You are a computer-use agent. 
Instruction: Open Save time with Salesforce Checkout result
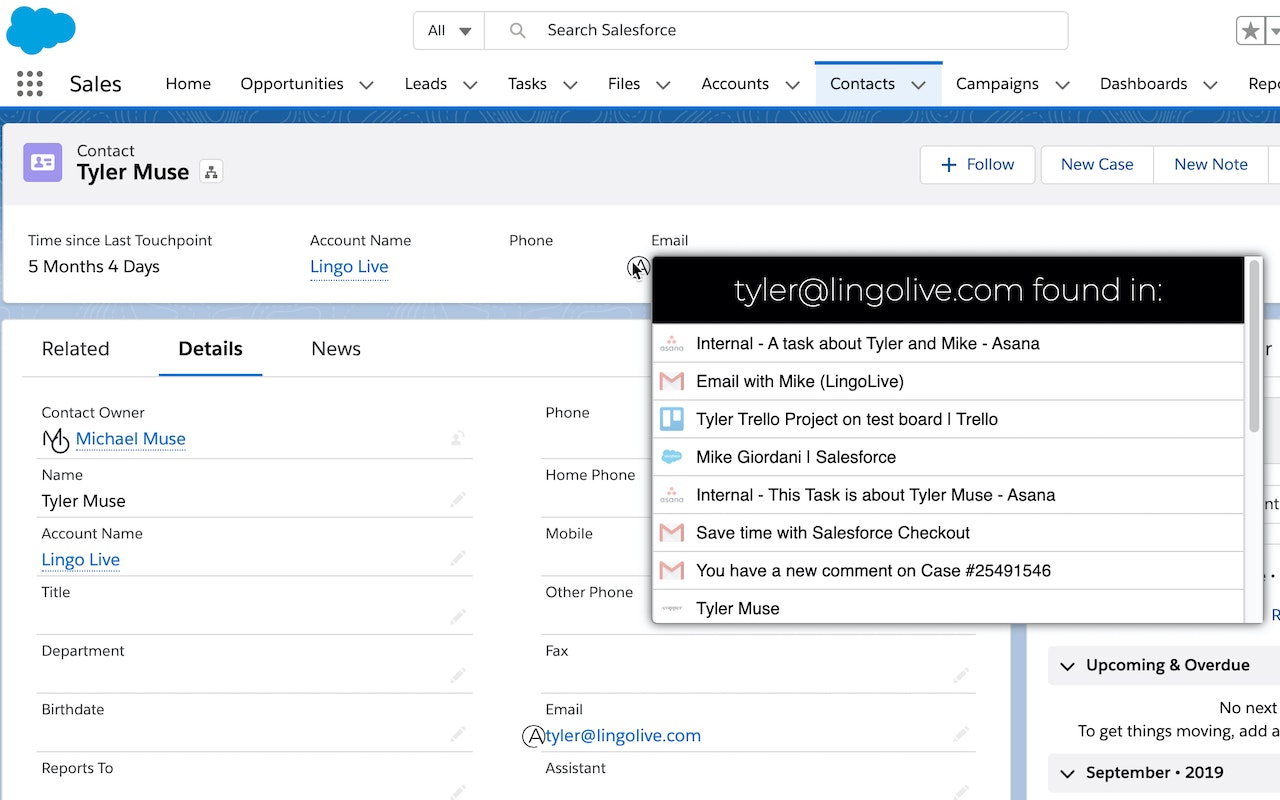point(948,533)
